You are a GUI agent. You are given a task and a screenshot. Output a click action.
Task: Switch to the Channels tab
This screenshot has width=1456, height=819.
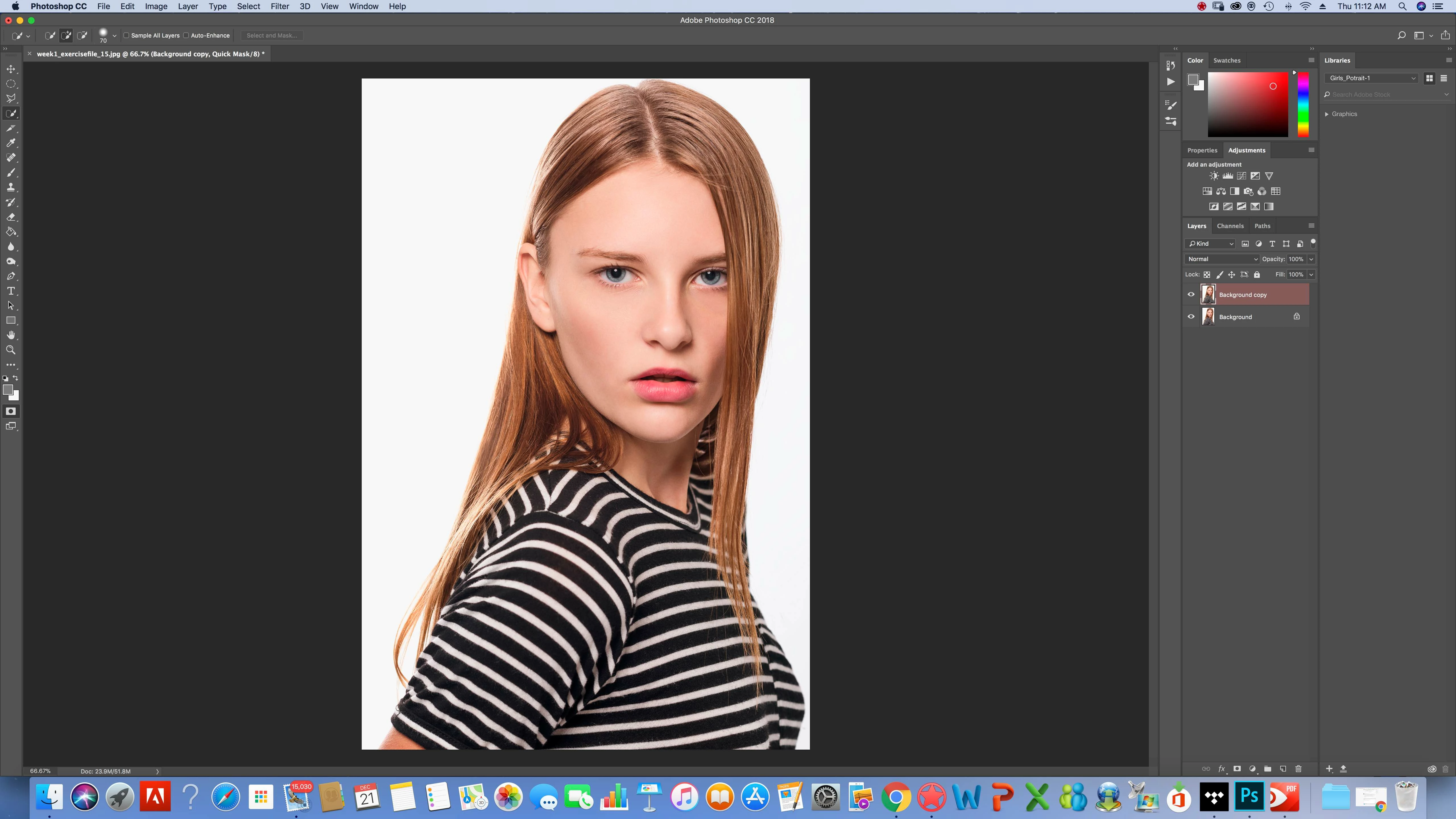pos(1230,226)
